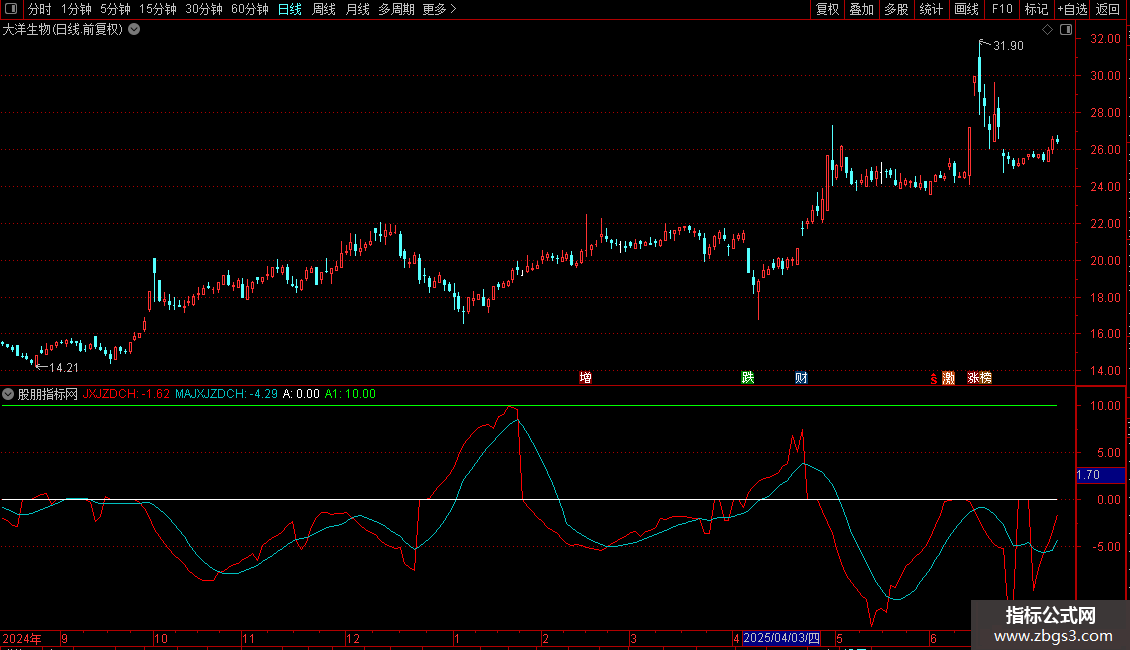Click the blue 财 event marker
This screenshot has width=1130, height=650.
click(x=801, y=378)
